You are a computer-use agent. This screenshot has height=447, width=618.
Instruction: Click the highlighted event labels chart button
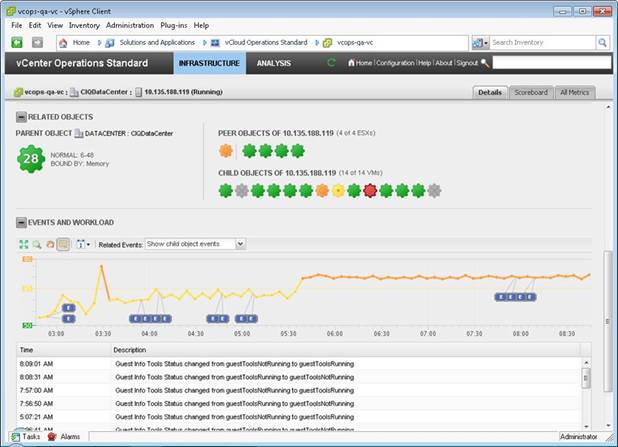(63, 244)
